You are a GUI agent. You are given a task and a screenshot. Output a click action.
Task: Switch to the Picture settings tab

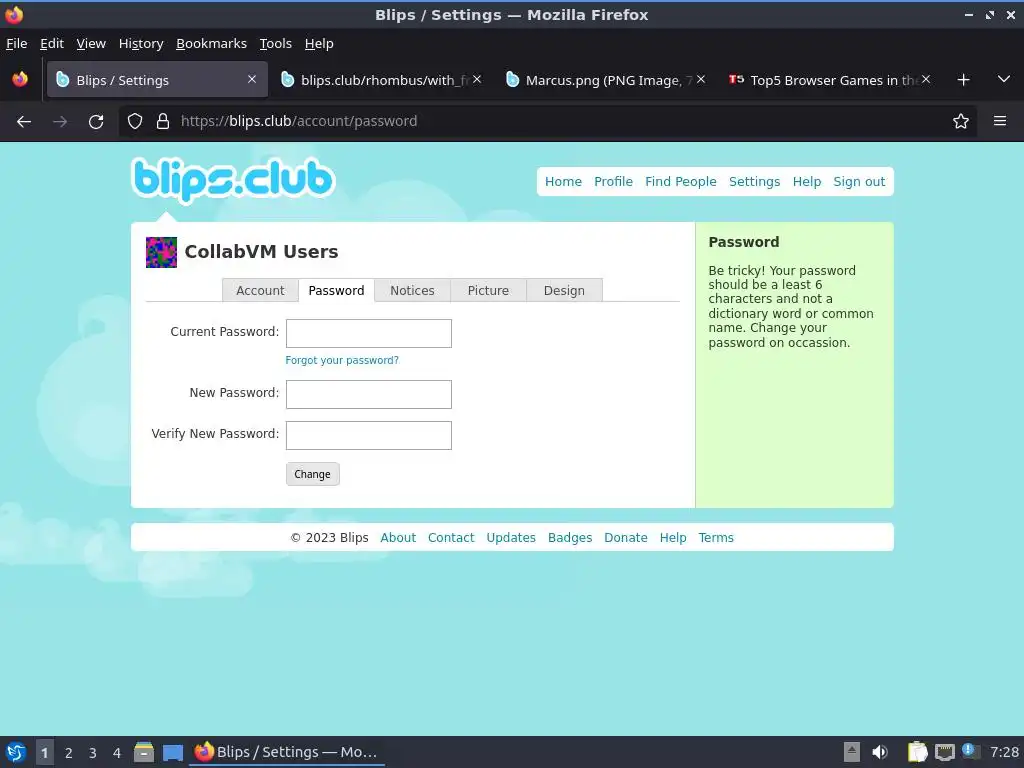click(488, 291)
